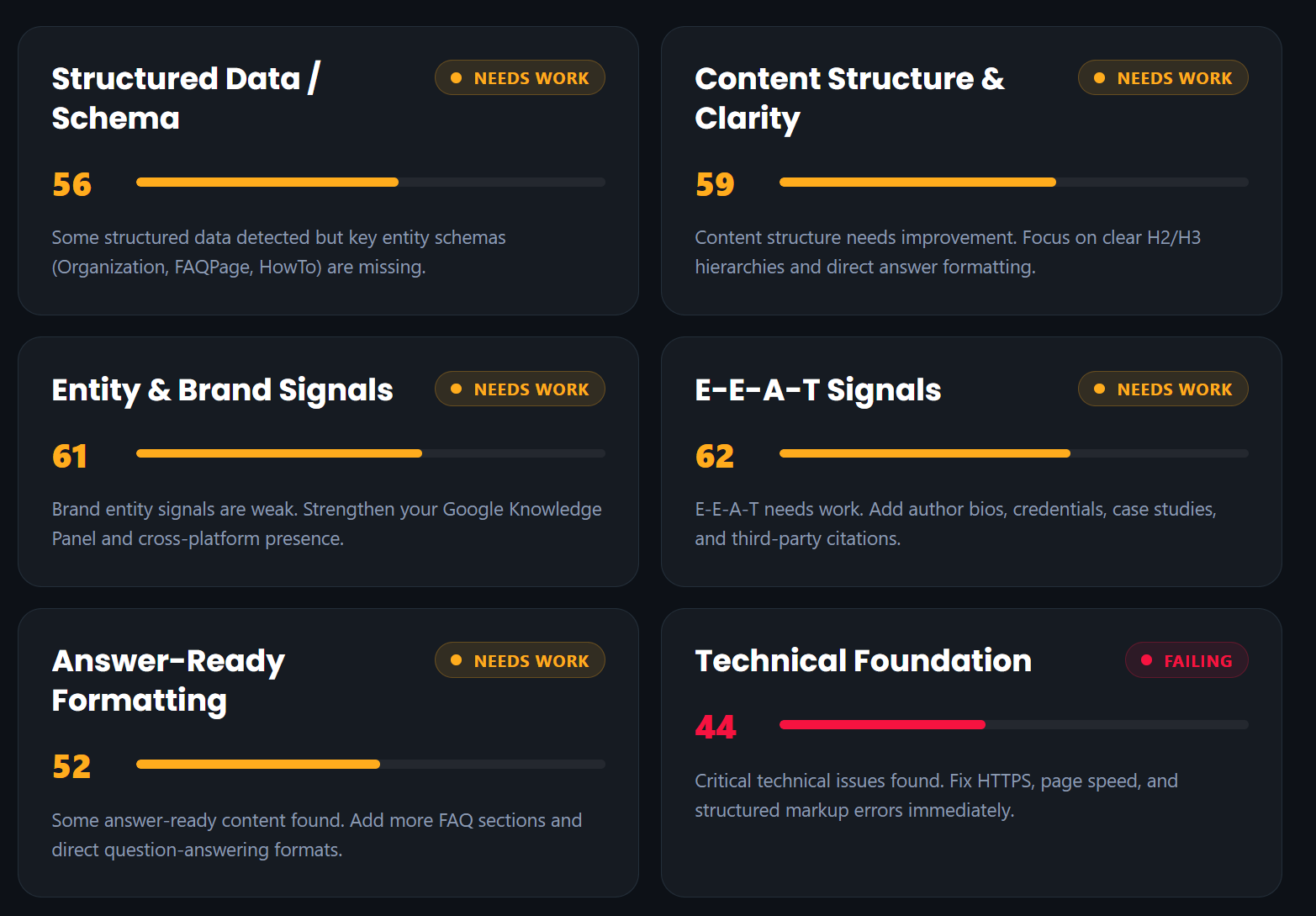Click the Content Structure & Clarity heading
Screen dimensions: 1316x916
click(849, 98)
